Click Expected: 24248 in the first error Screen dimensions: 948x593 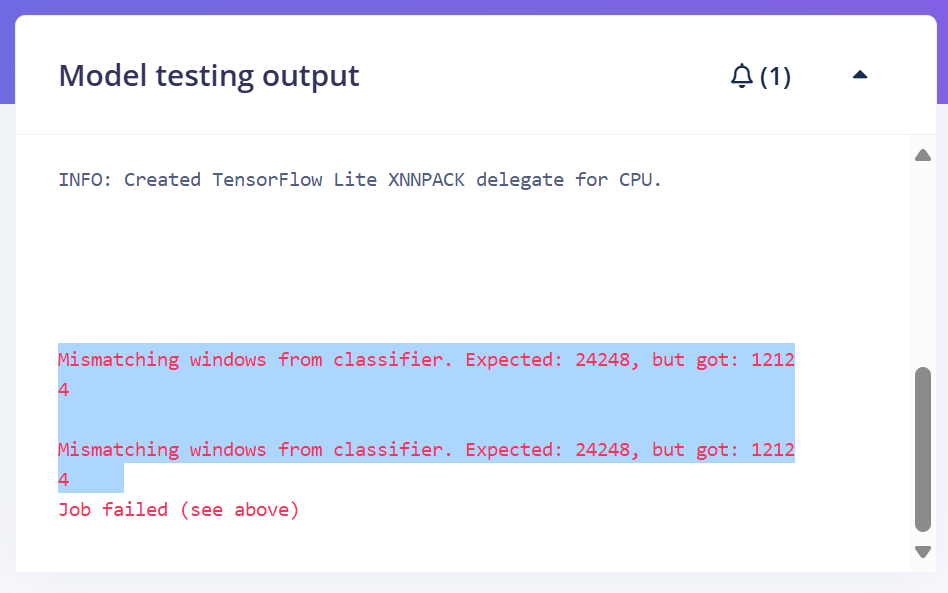click(548, 360)
